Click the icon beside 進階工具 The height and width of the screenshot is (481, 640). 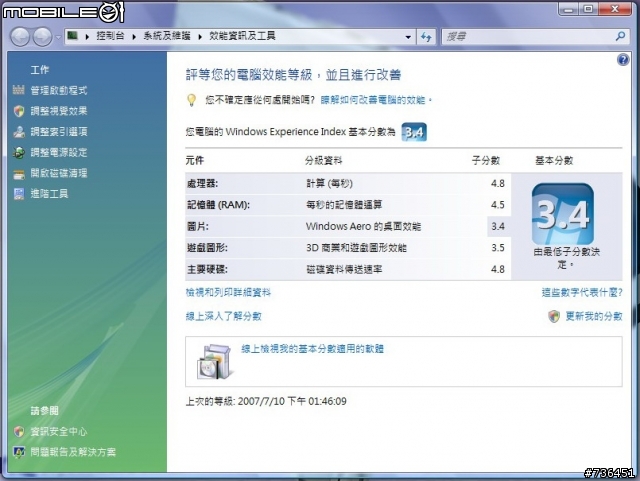pyautogui.click(x=19, y=194)
